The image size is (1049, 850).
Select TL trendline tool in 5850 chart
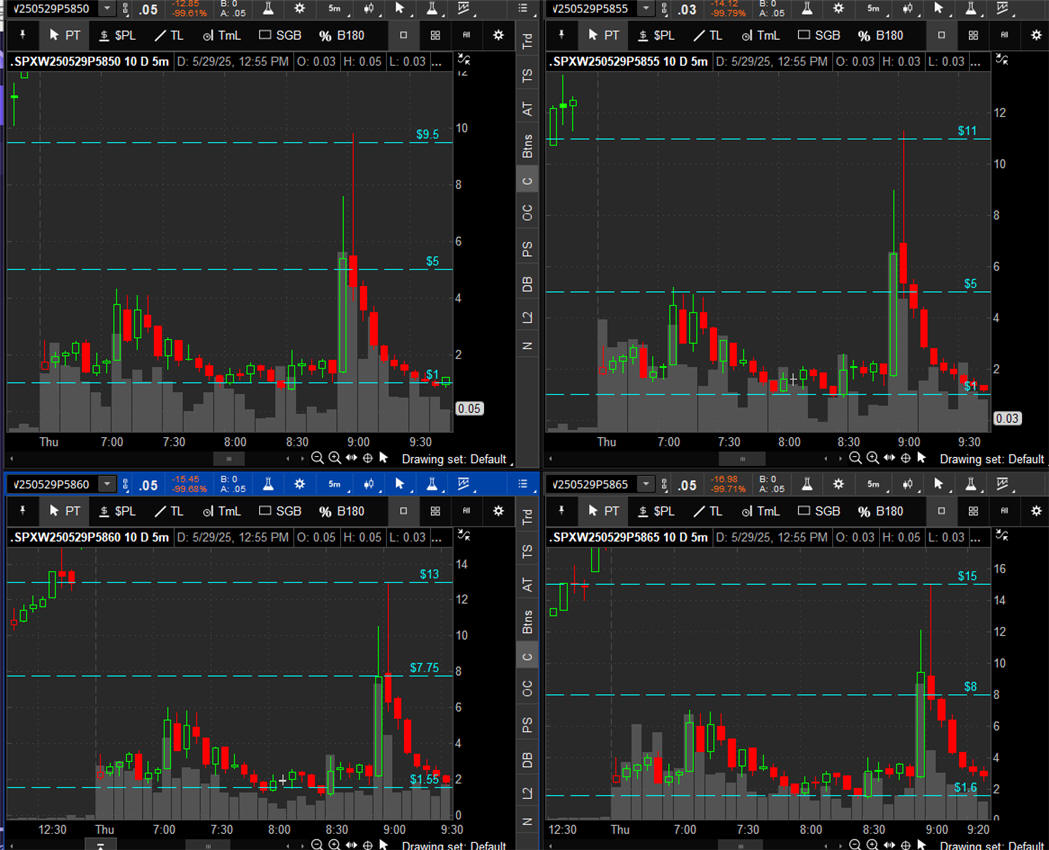[169, 35]
